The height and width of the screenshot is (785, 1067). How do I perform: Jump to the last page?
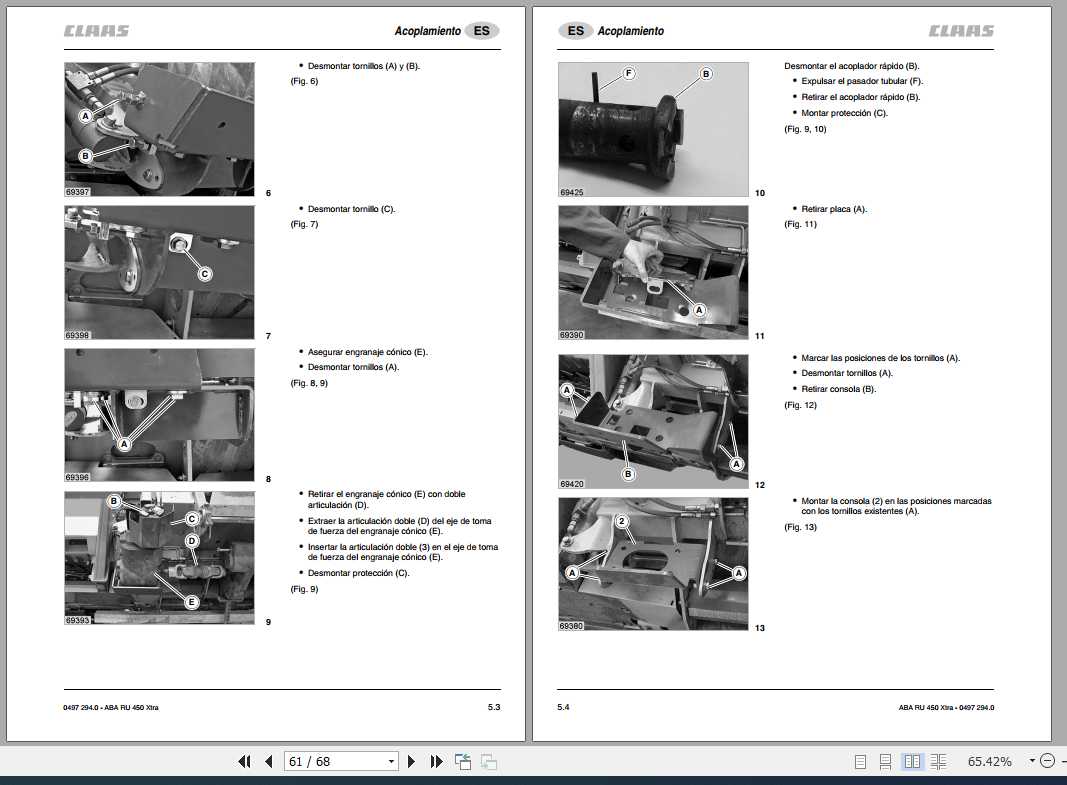(x=436, y=761)
